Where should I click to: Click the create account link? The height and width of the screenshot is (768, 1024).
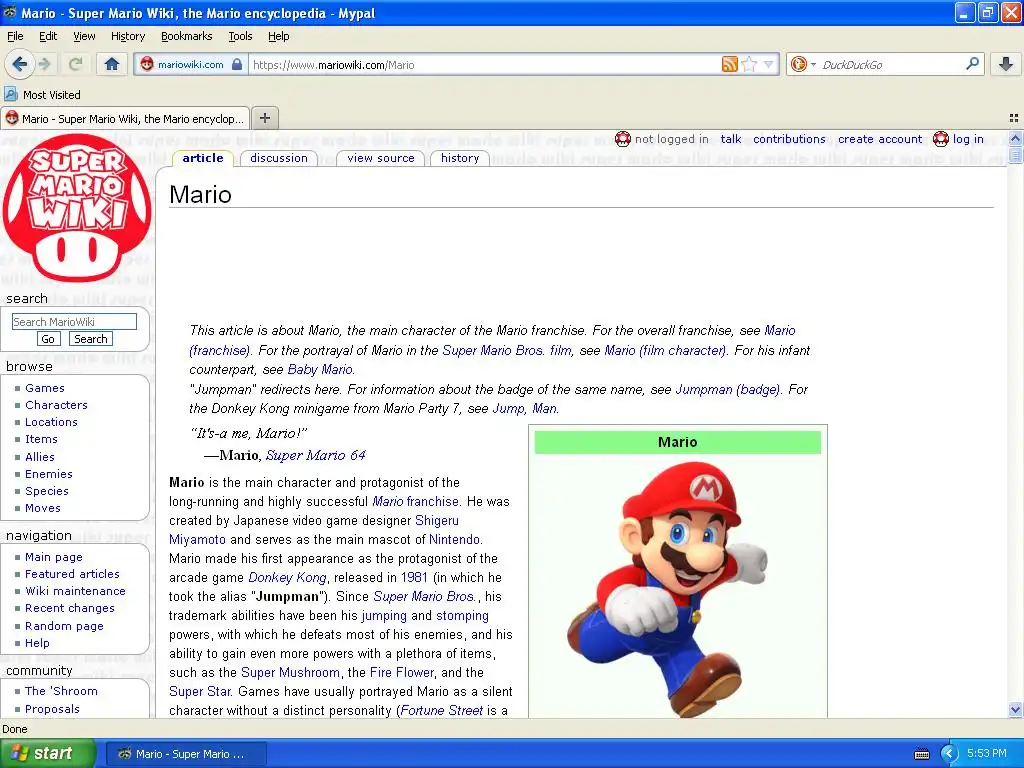click(x=880, y=139)
